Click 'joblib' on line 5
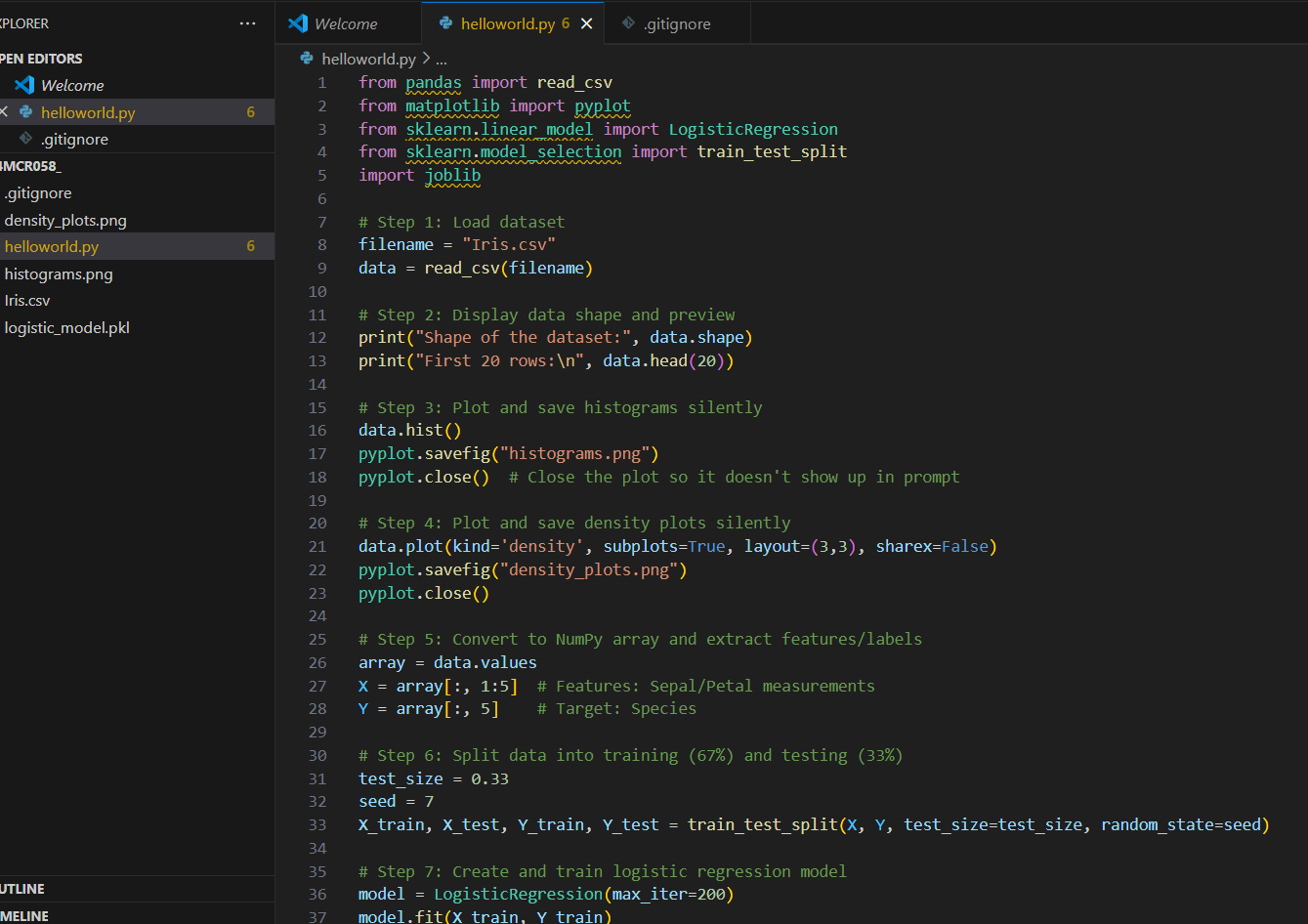This screenshot has width=1308, height=924. 452,176
